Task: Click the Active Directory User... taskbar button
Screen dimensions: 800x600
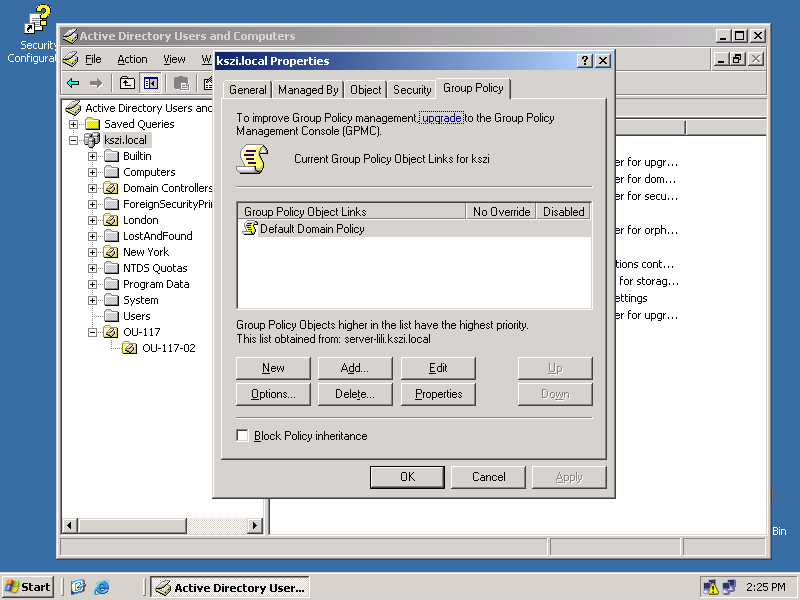Action: coord(232,588)
